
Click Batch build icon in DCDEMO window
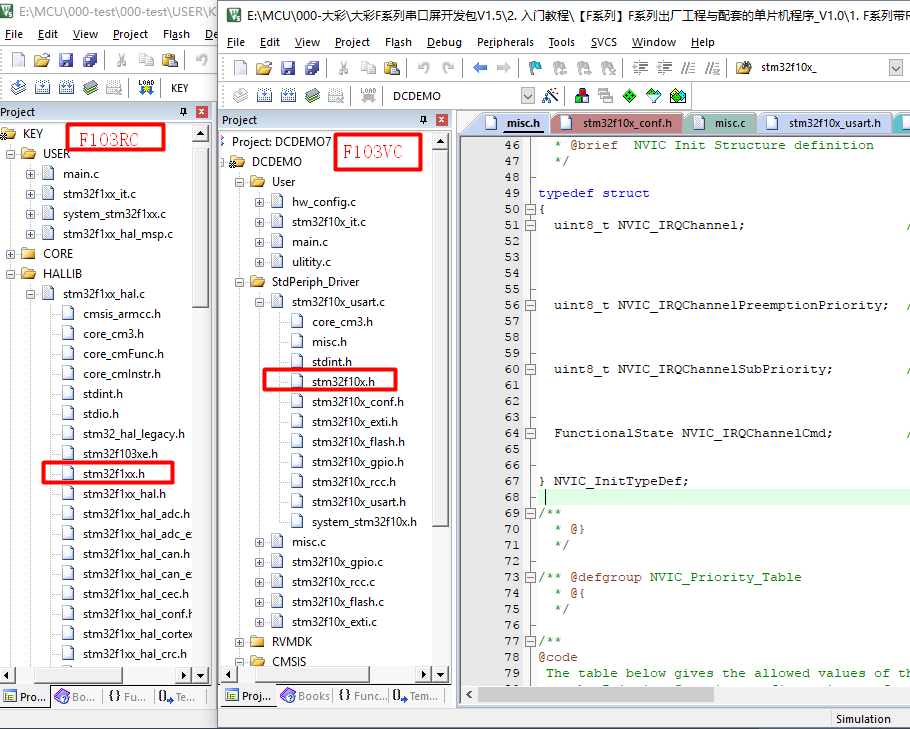pos(312,96)
